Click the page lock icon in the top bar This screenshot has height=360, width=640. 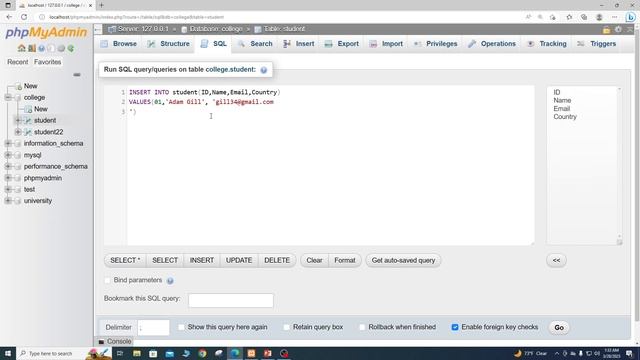tap(607, 29)
